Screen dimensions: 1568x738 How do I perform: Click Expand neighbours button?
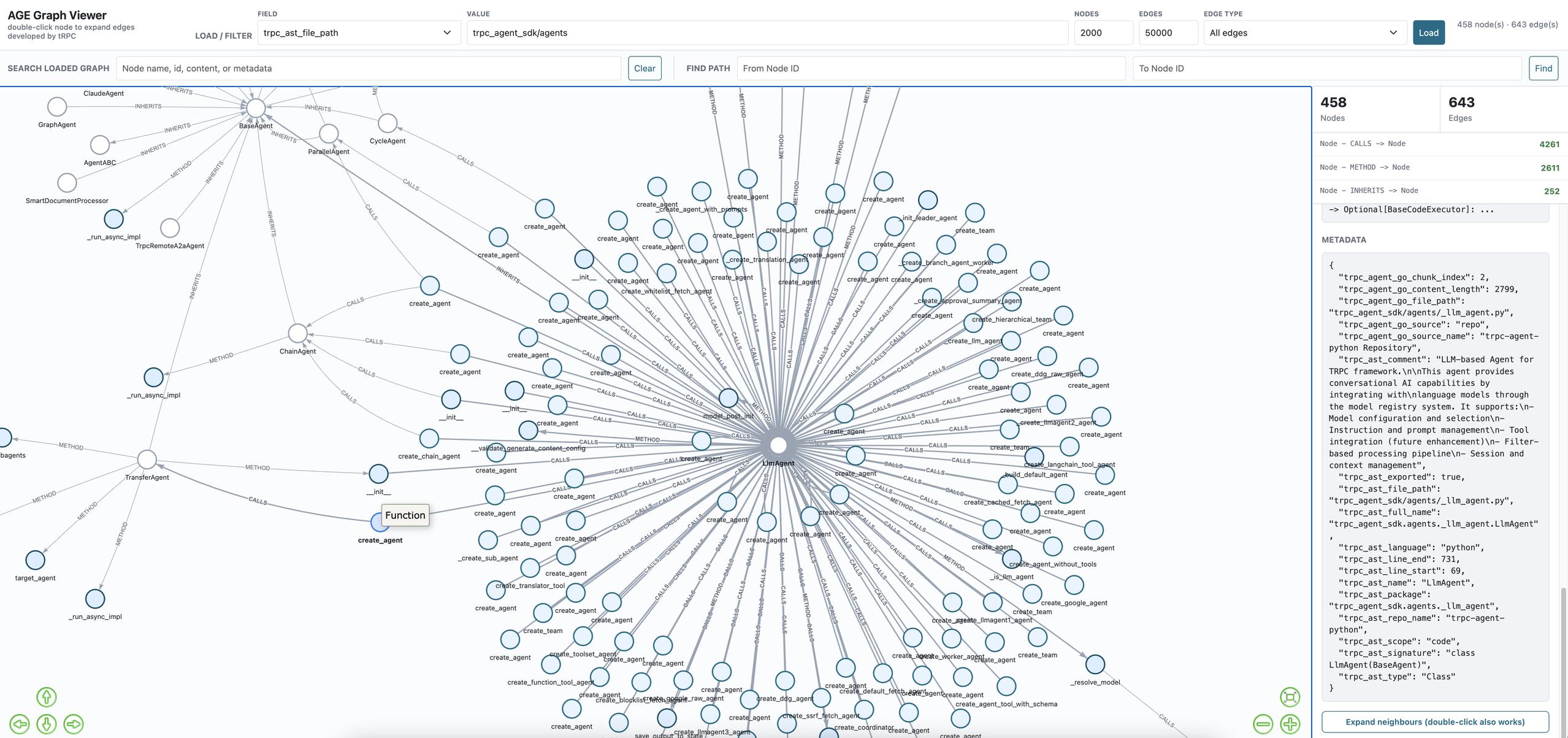[1435, 721]
